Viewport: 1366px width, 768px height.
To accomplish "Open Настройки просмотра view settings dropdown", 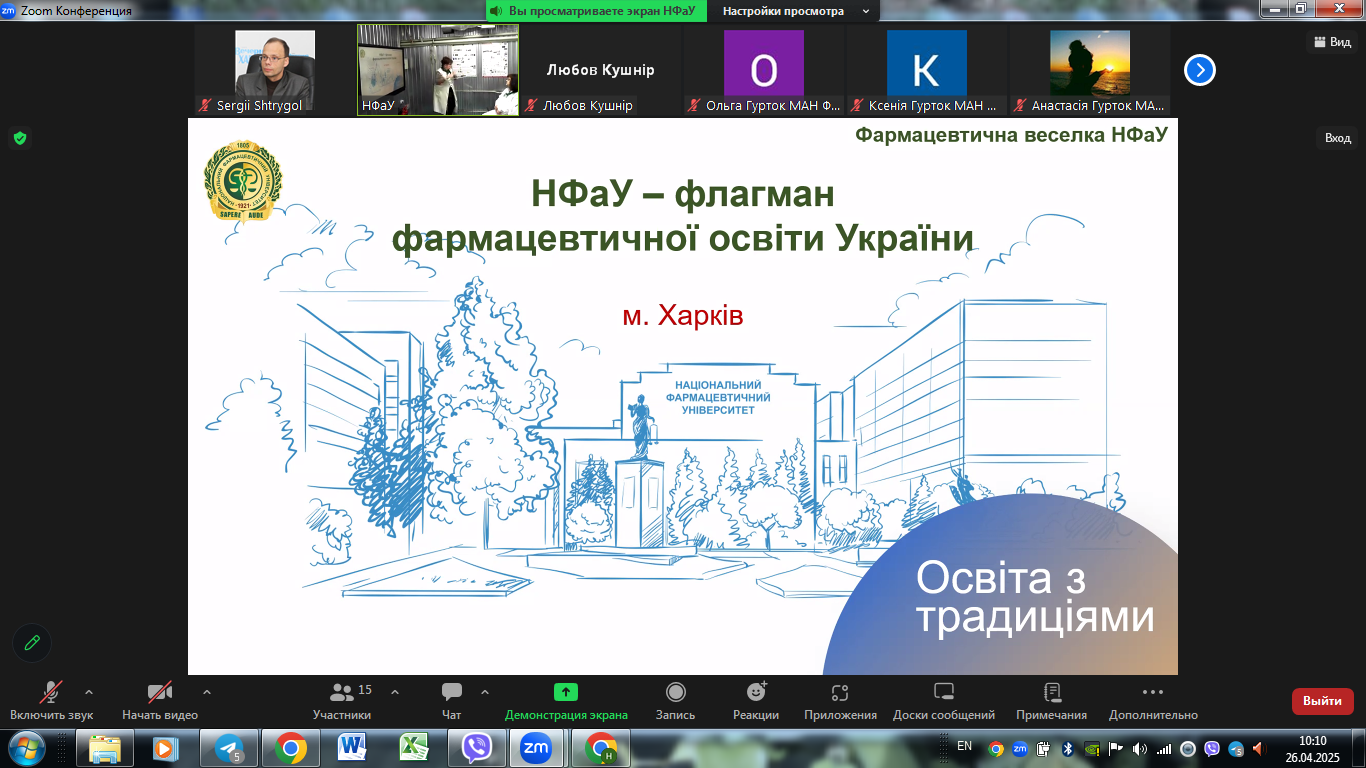I will tap(795, 11).
